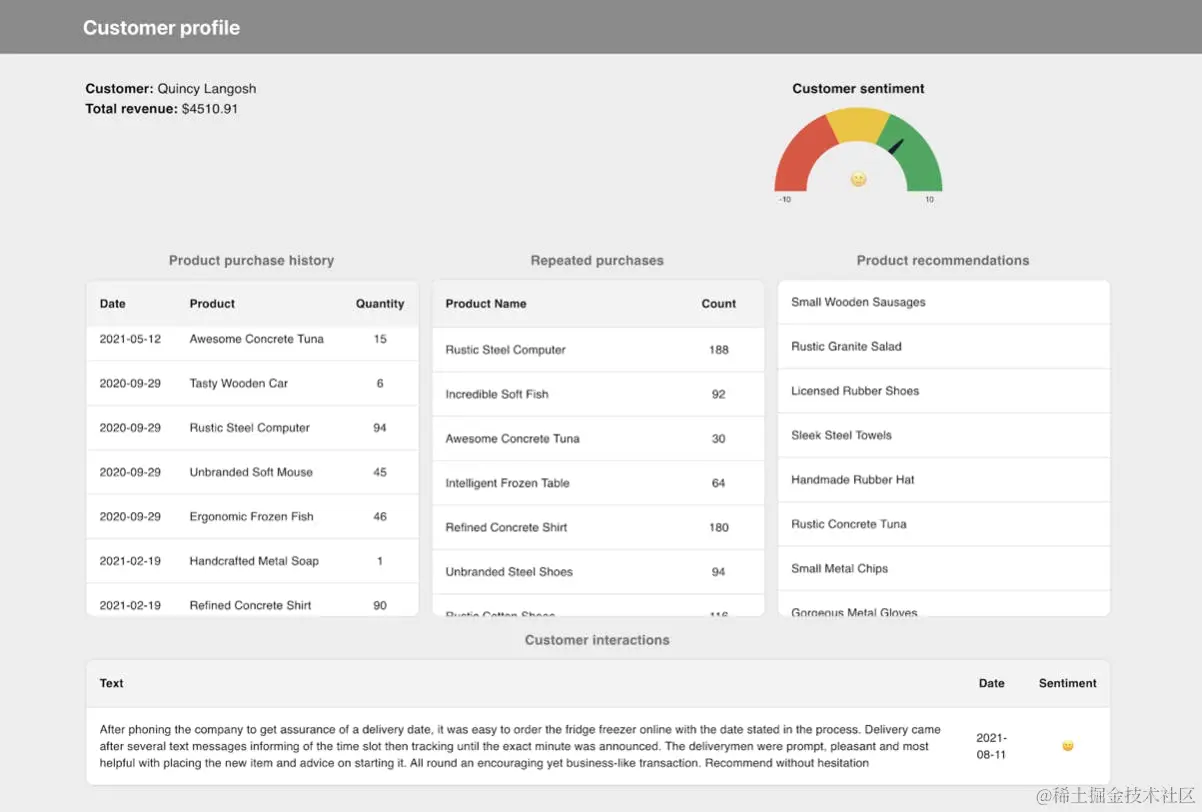Click the red segment of the sentiment gauge

click(795, 160)
